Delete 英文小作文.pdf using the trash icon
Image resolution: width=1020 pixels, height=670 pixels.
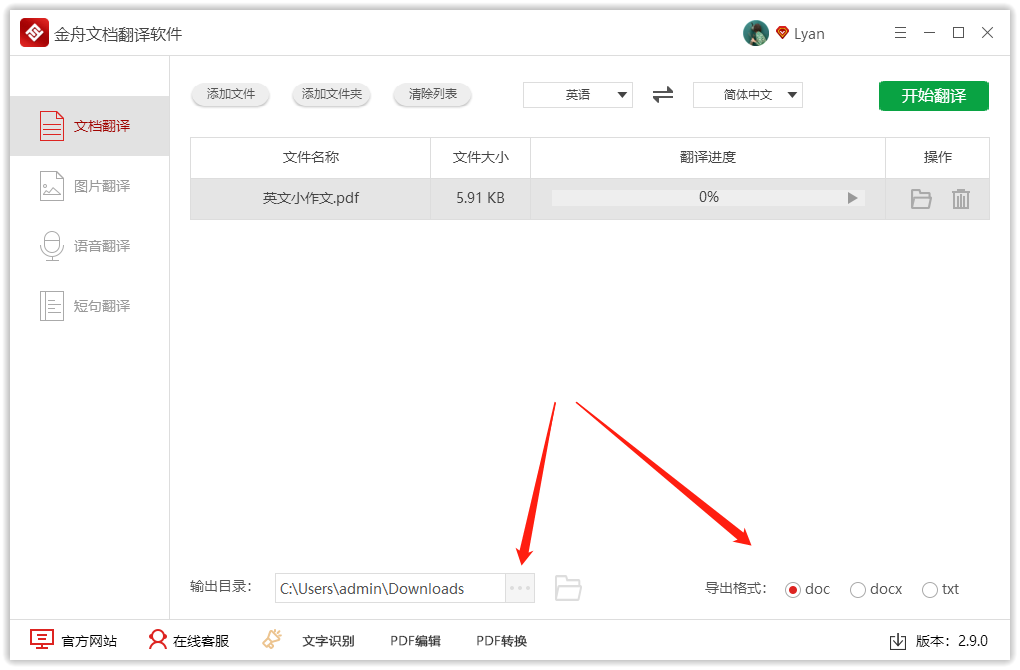[960, 198]
